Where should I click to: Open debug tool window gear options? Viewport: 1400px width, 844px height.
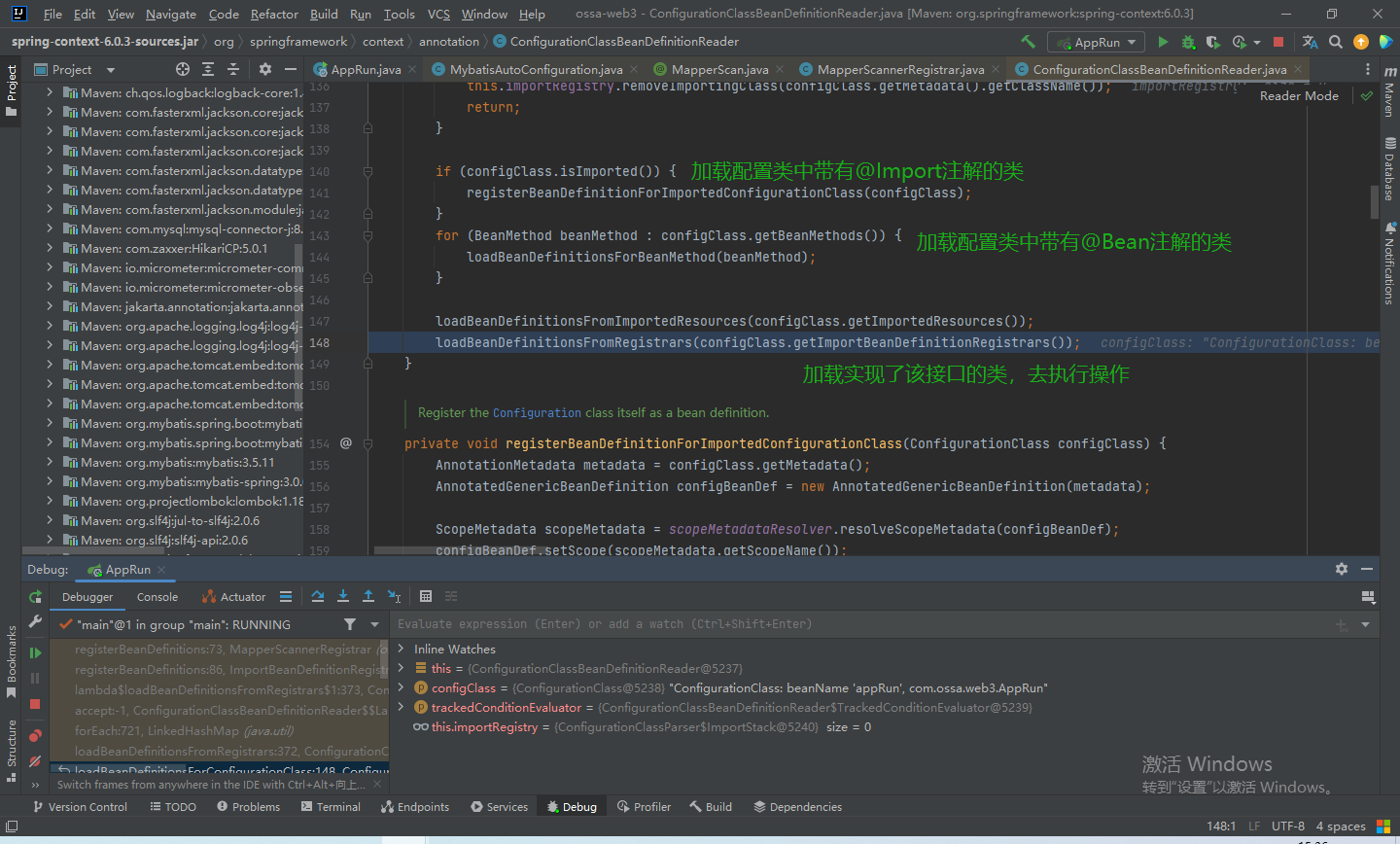tap(1342, 569)
